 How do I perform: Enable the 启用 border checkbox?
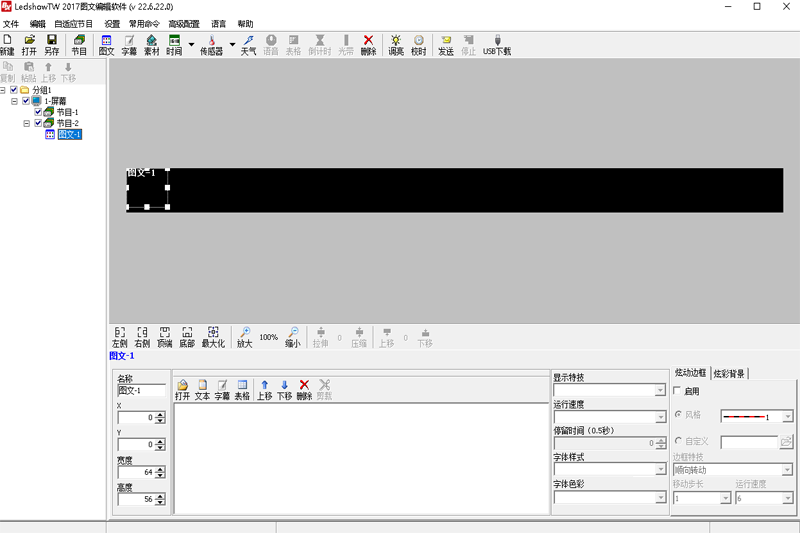[x=678, y=391]
